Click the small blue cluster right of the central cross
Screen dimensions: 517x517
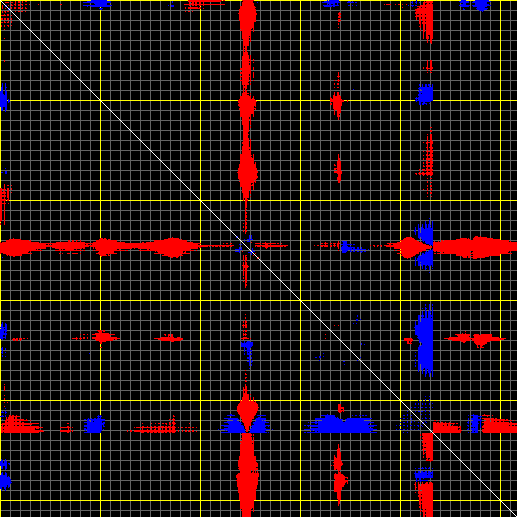pyautogui.click(x=350, y=247)
